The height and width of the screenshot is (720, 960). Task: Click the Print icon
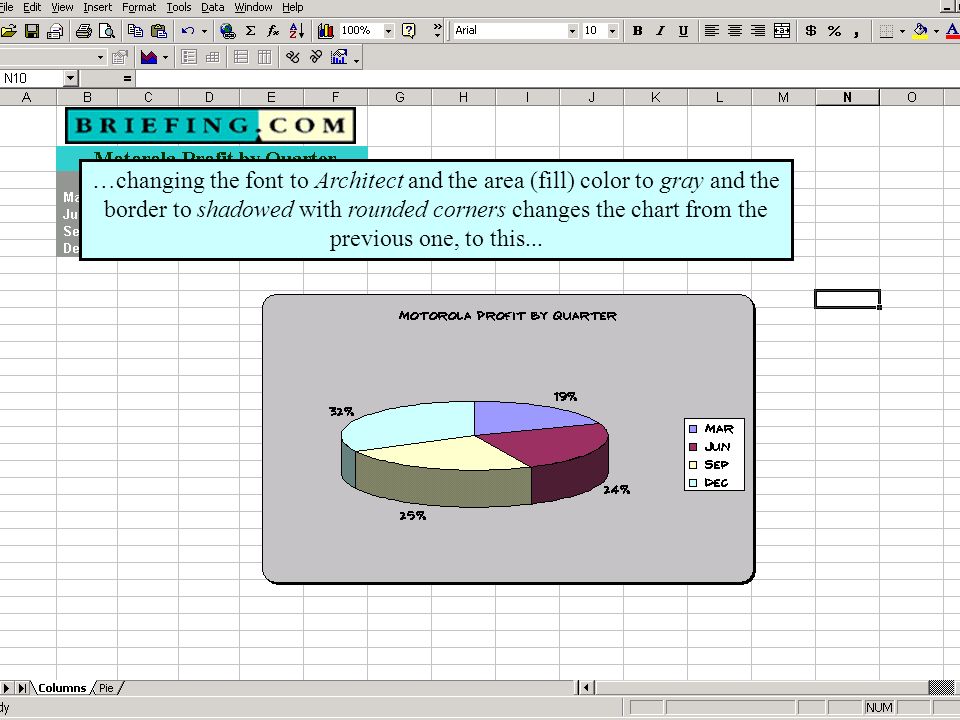pos(84,31)
